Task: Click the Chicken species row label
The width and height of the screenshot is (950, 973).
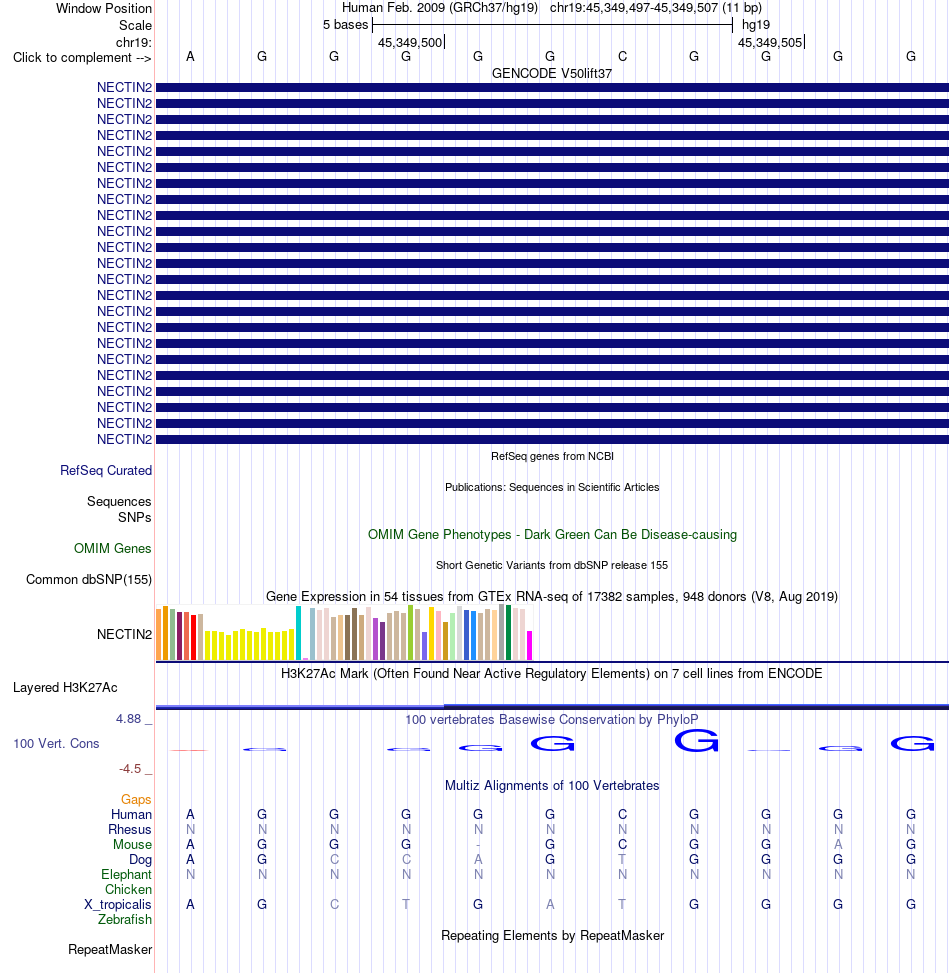Action: pyautogui.click(x=128, y=889)
